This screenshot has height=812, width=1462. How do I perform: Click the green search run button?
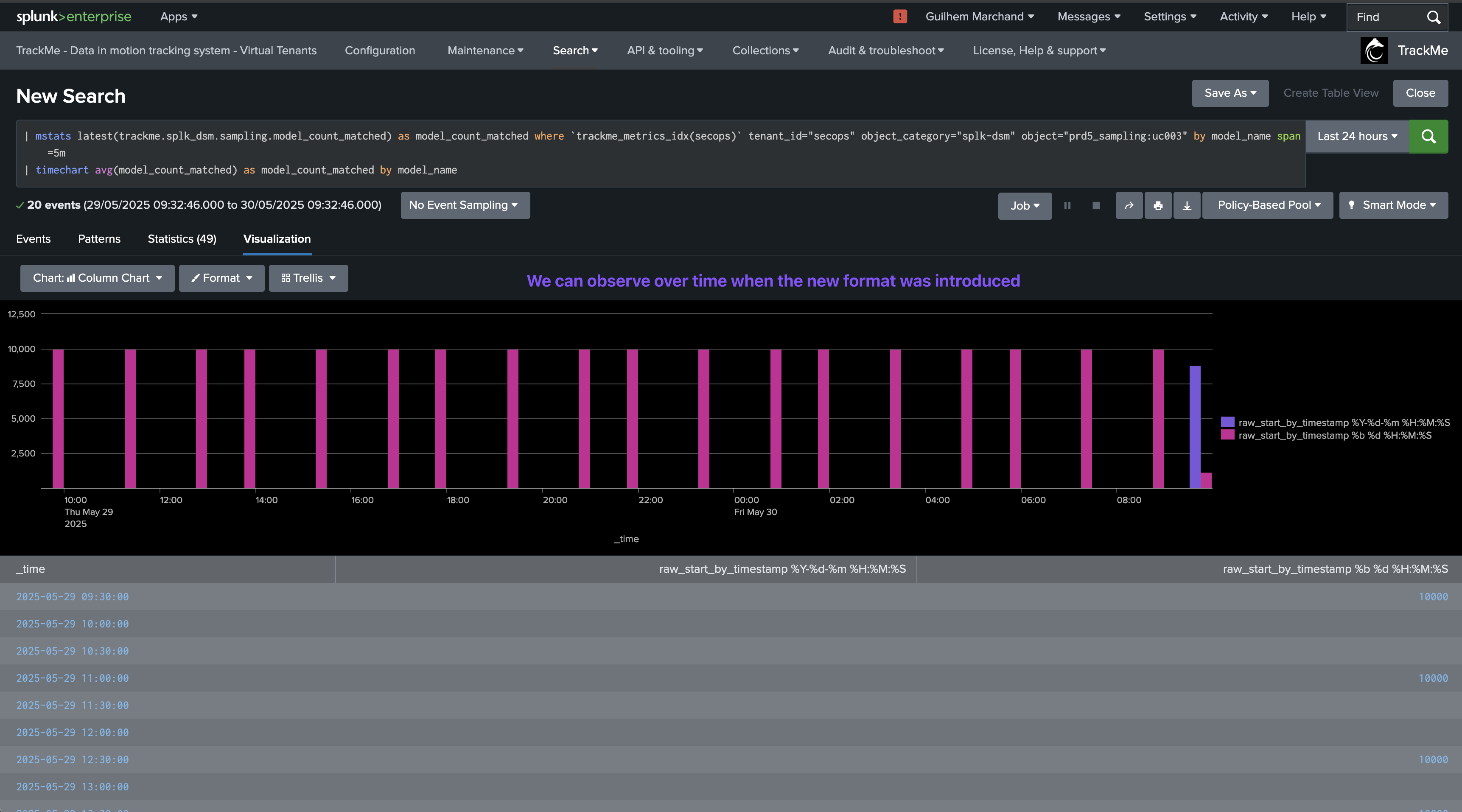(x=1428, y=136)
